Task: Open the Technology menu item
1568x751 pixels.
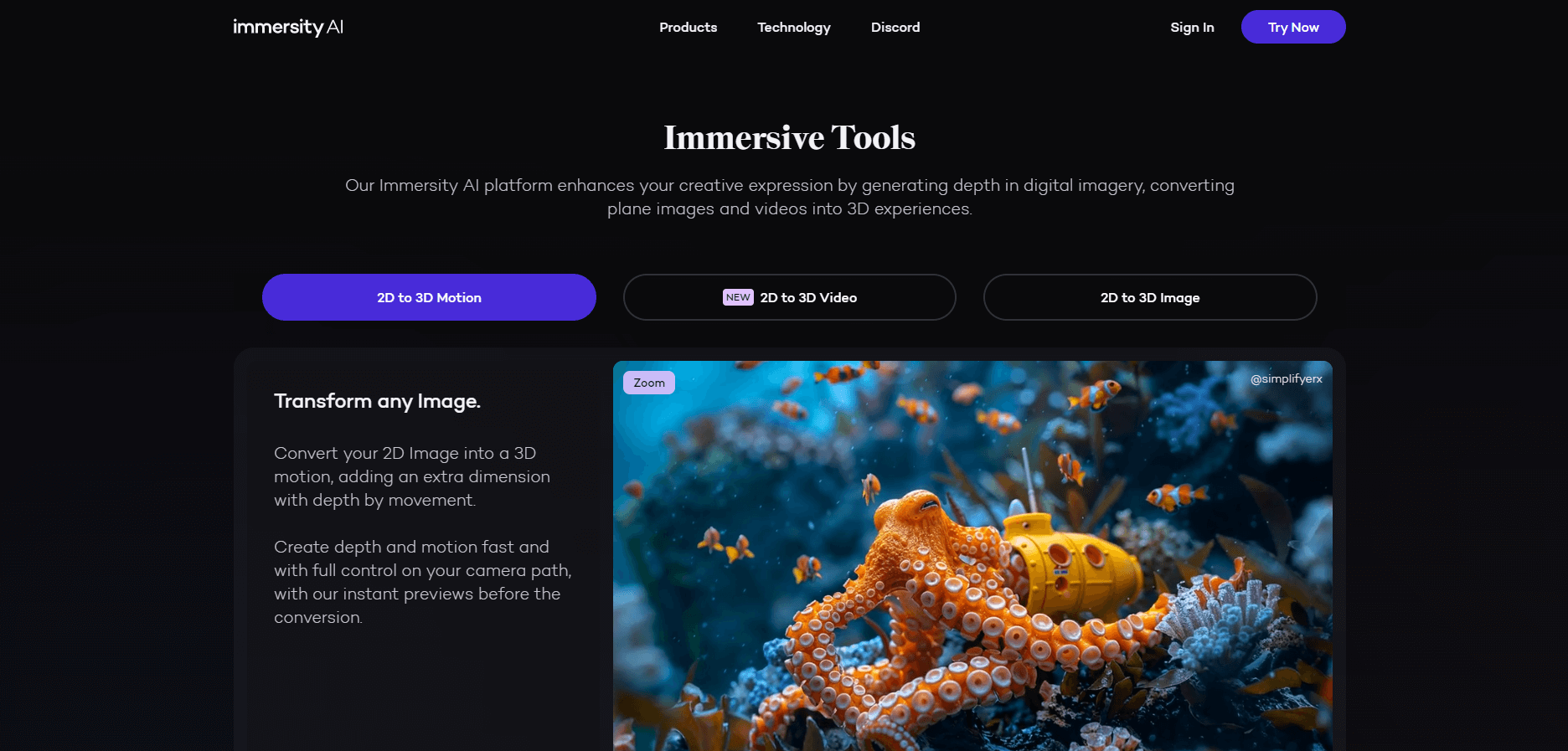Action: point(794,27)
